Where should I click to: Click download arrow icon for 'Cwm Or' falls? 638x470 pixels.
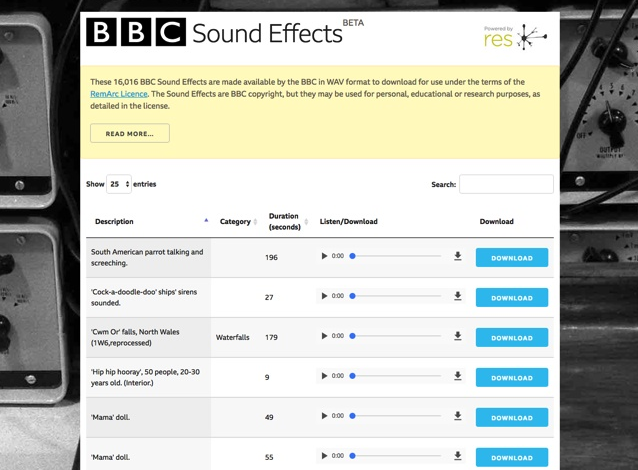pos(458,337)
